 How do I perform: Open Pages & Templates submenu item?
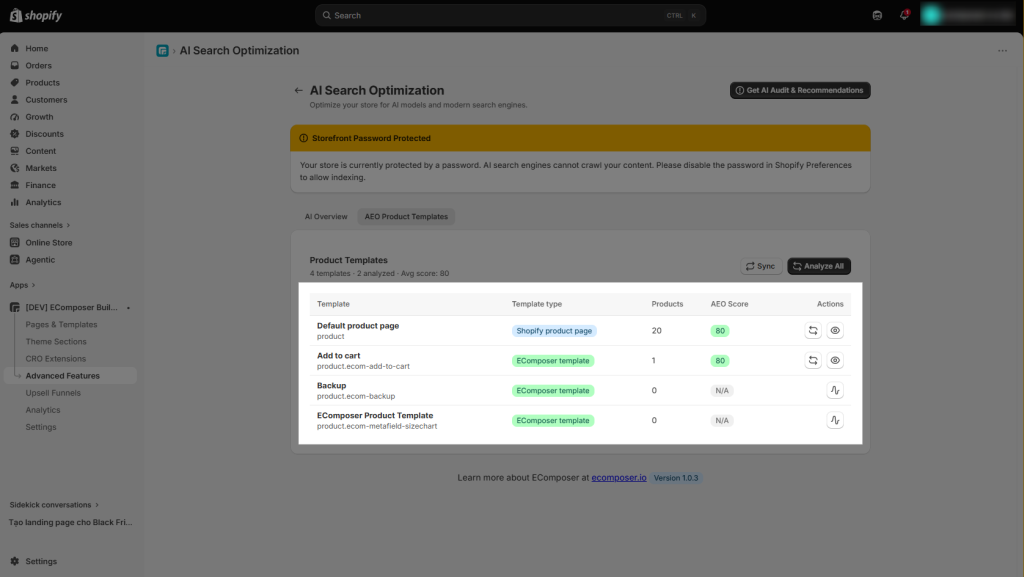point(61,324)
